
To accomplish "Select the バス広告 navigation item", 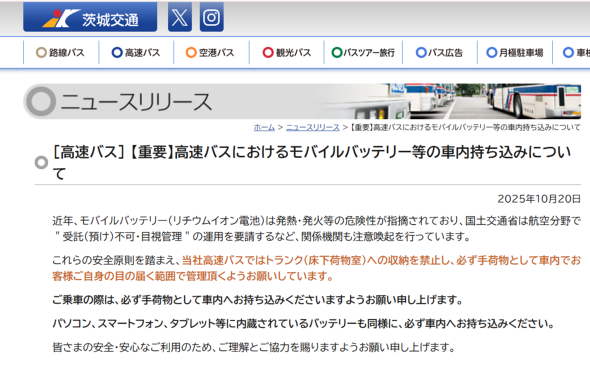I will tap(439, 52).
